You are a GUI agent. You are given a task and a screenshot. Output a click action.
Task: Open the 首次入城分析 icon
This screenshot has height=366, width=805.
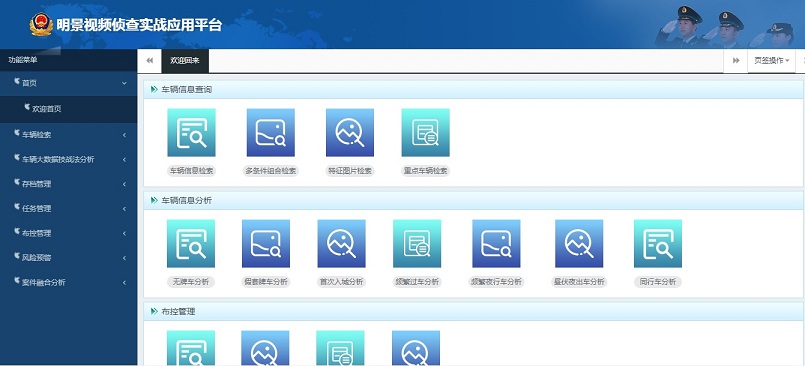[x=341, y=244]
